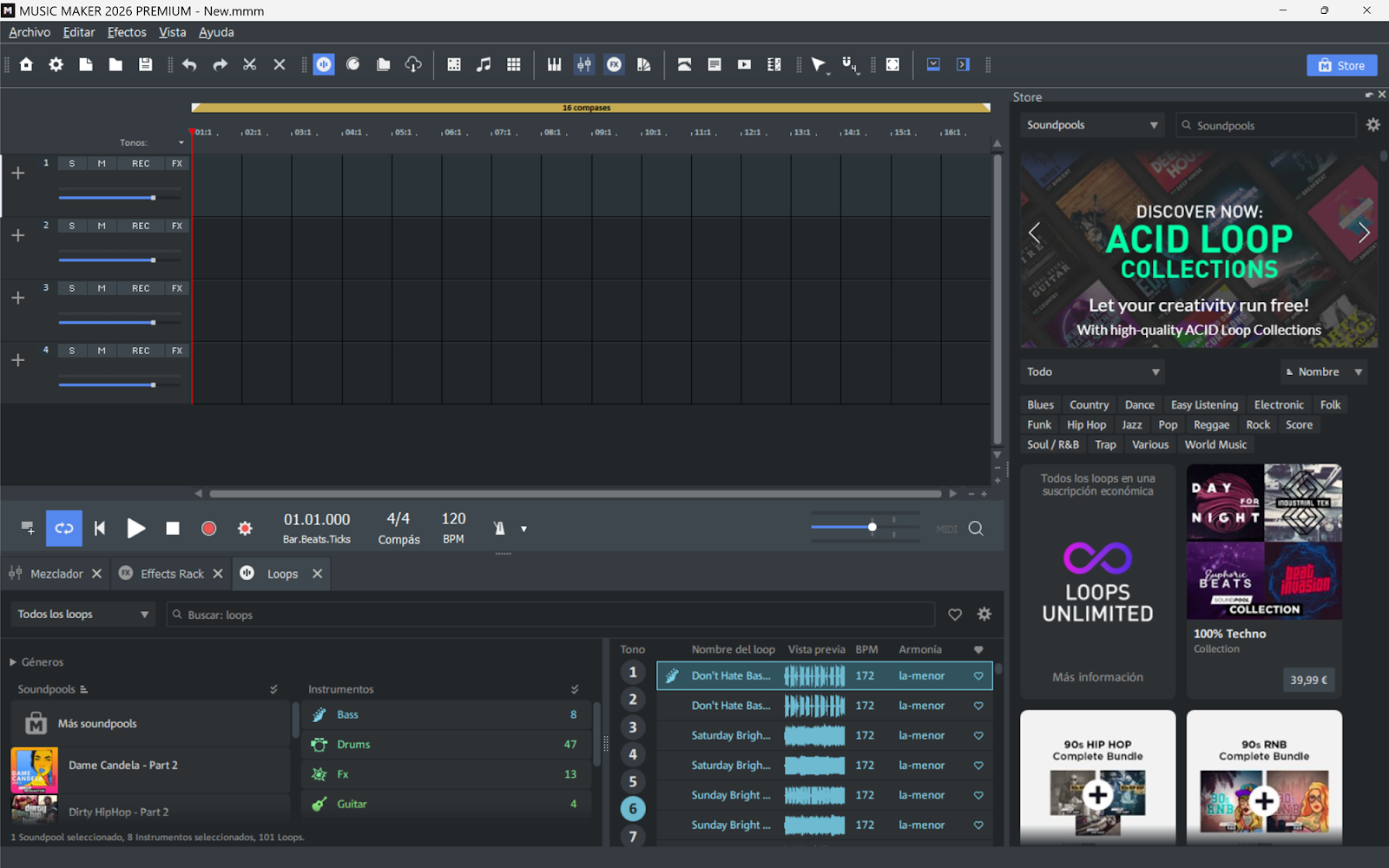
Task: Solo track 1 with the S button
Action: point(72,163)
